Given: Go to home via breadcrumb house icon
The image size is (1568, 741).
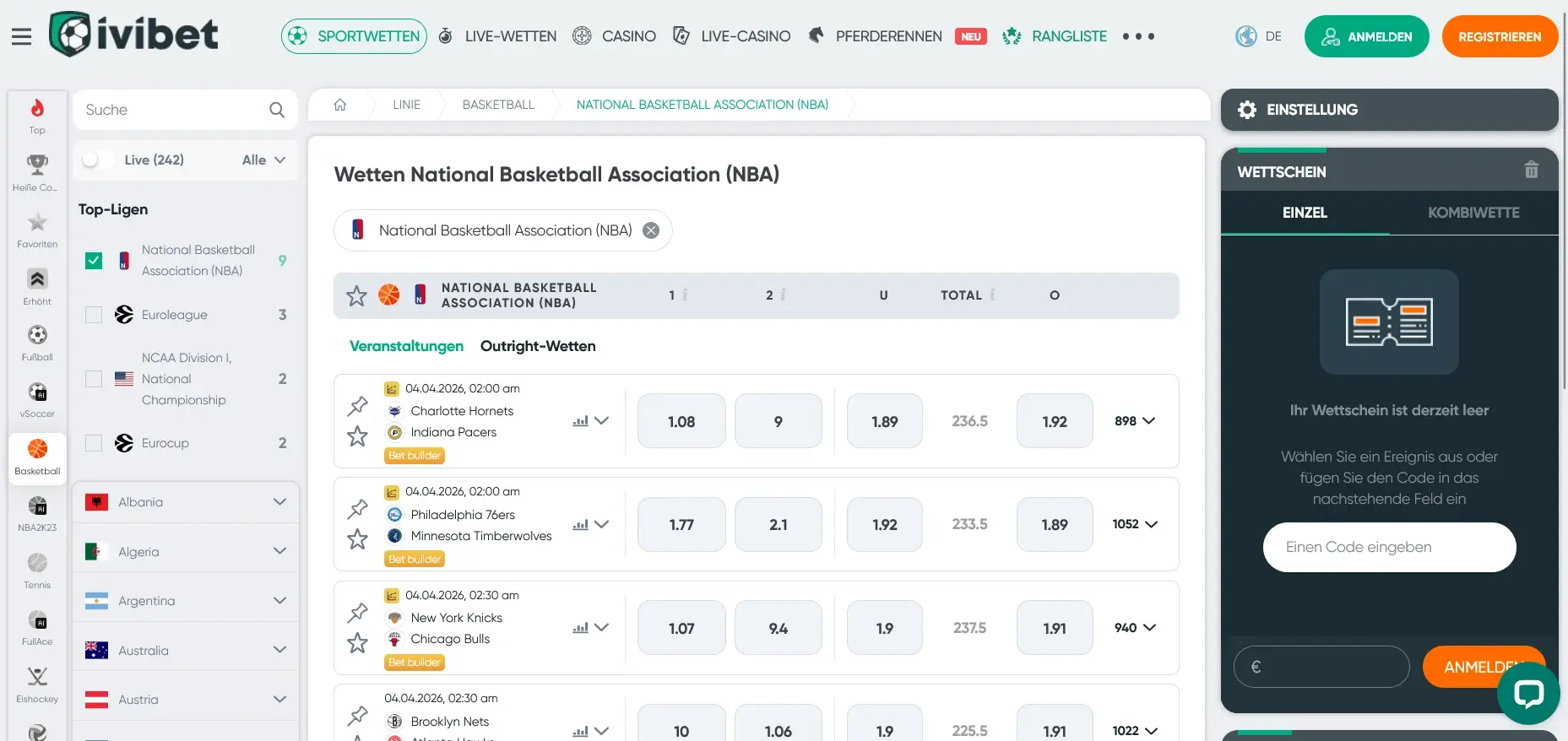Looking at the screenshot, I should coord(340,105).
